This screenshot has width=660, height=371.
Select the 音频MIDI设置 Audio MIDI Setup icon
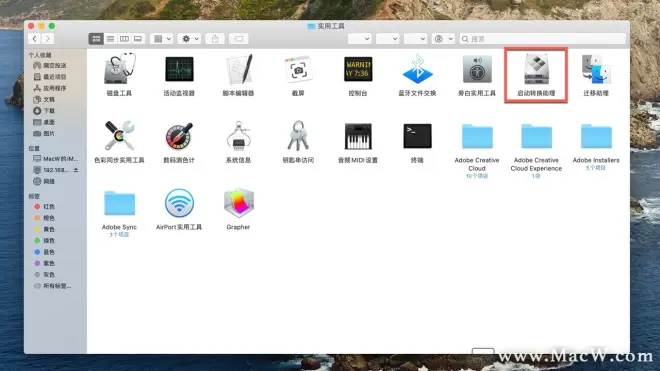pos(358,136)
